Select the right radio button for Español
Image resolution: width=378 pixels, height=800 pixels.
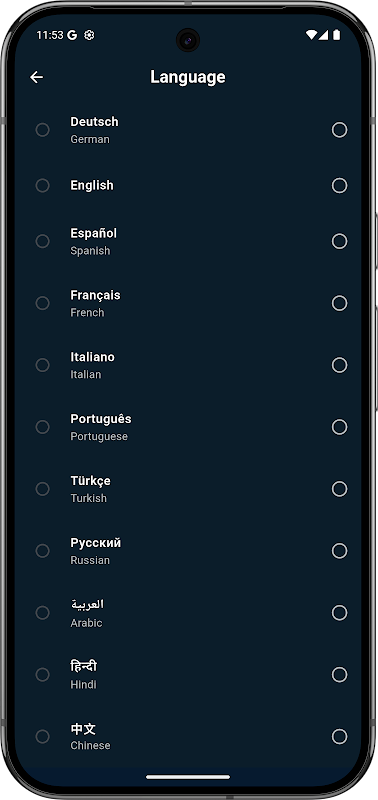point(339,241)
